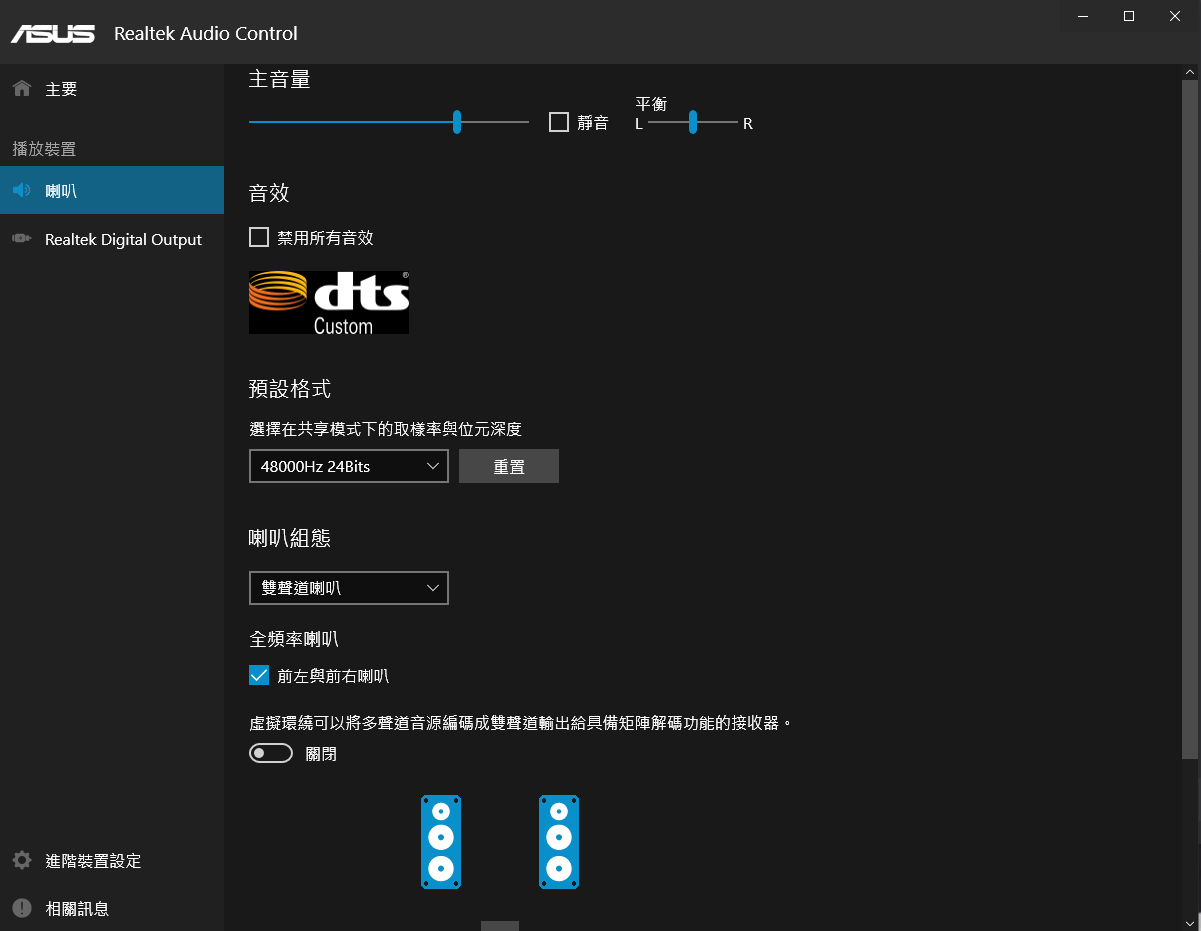Expand the 雙聲道喇叭 speaker configuration dropdown
Image resolution: width=1201 pixels, height=931 pixels.
pos(347,588)
